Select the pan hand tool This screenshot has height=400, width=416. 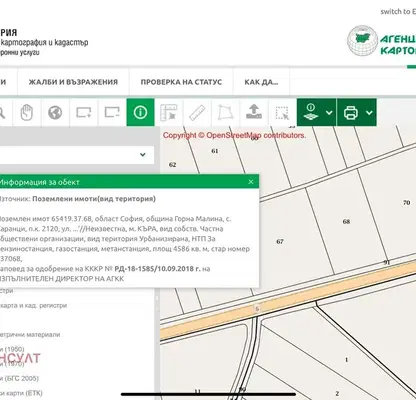coord(27,112)
